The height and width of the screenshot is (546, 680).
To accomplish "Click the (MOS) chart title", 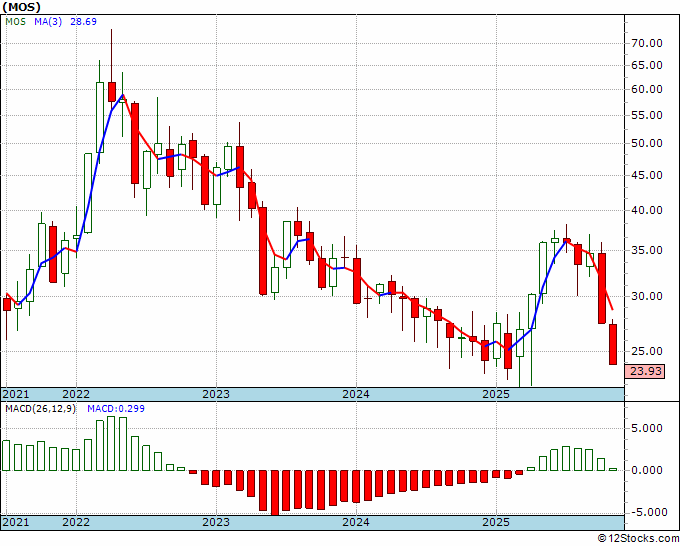I will 22,7.
